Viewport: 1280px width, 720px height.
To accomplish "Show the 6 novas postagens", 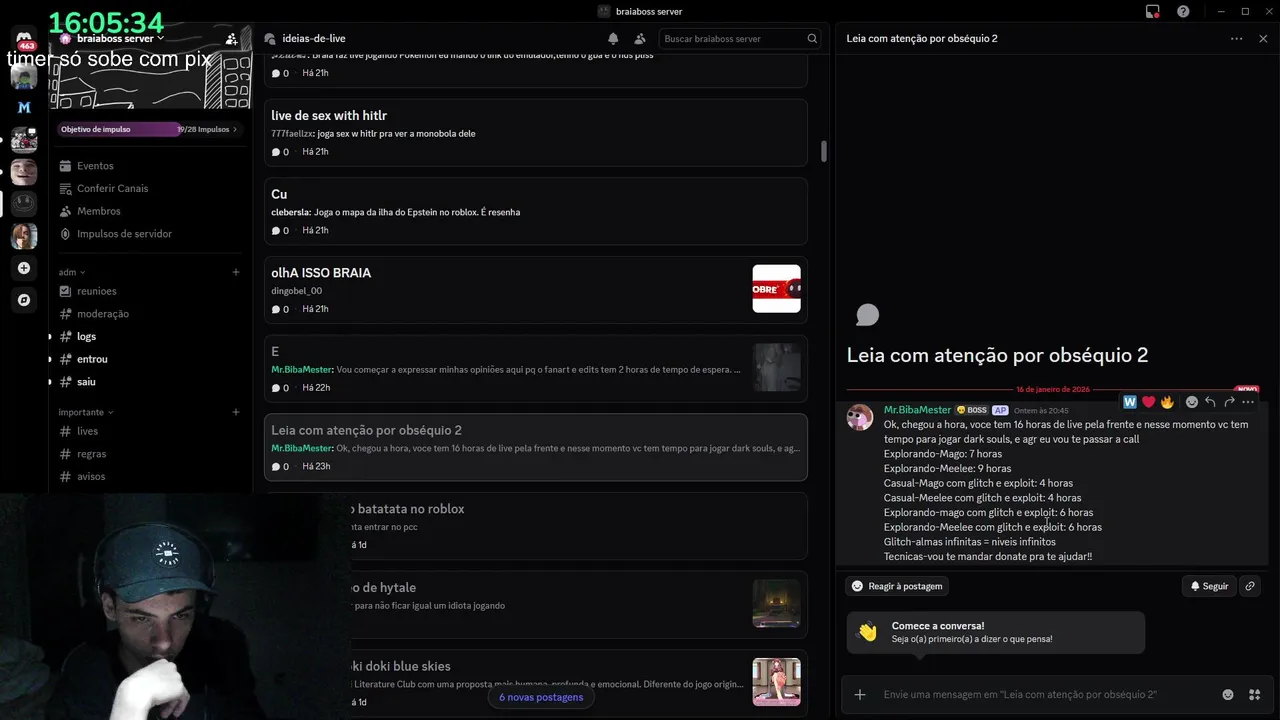I will click(541, 697).
